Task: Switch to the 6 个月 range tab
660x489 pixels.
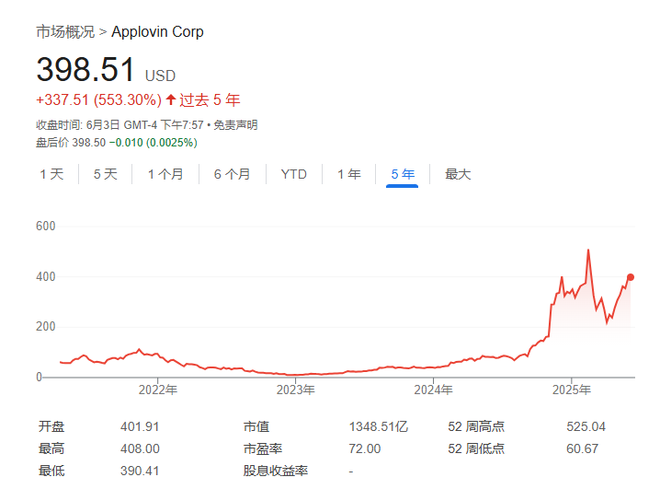Action: pyautogui.click(x=232, y=174)
